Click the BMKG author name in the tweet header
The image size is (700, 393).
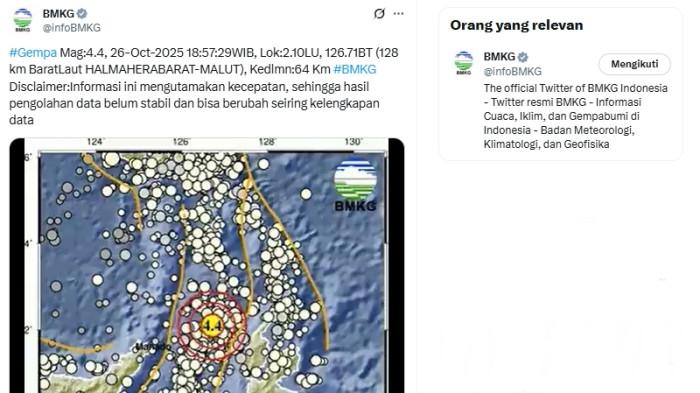tap(58, 13)
